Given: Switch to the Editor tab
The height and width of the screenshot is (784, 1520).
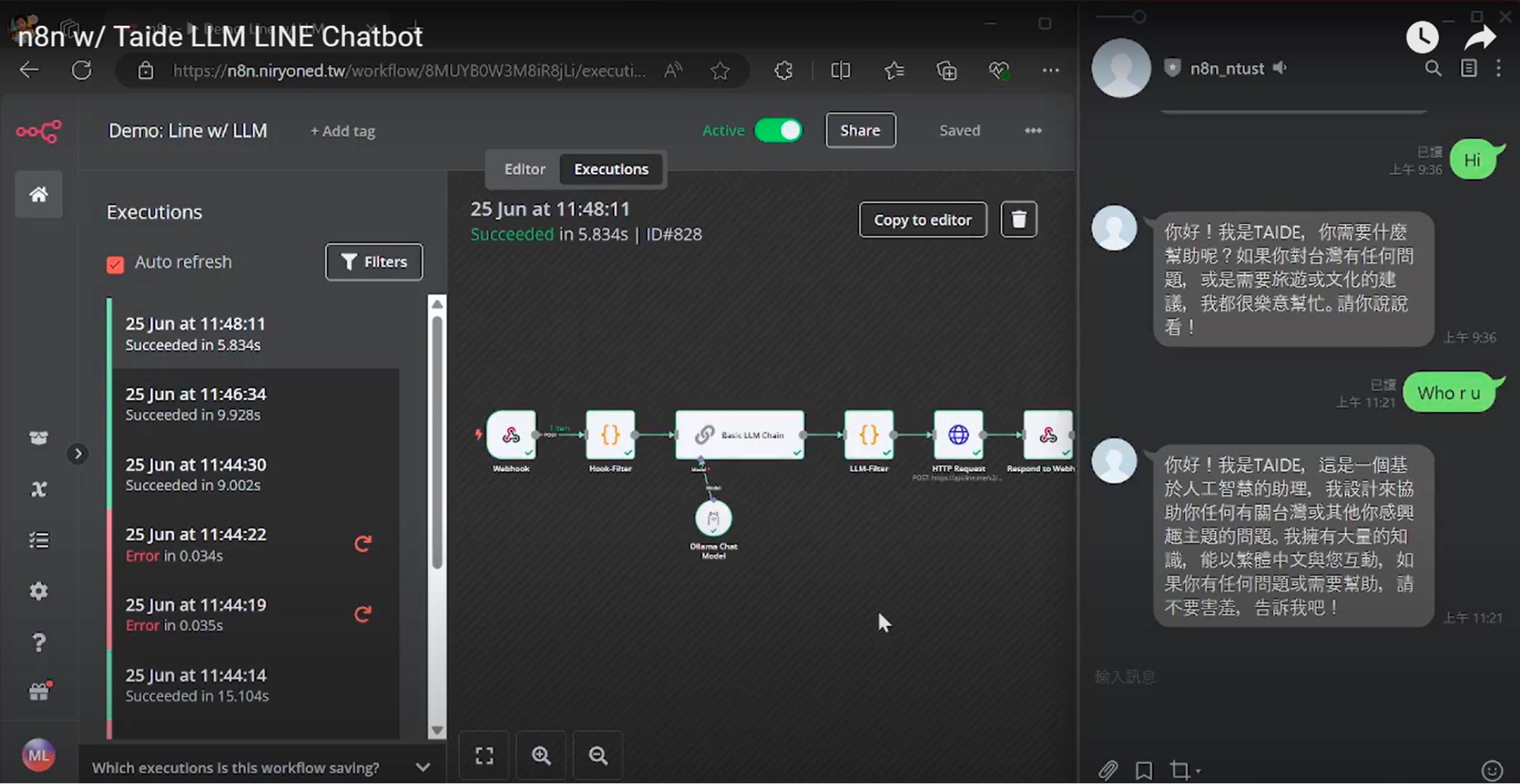Looking at the screenshot, I should [x=524, y=169].
